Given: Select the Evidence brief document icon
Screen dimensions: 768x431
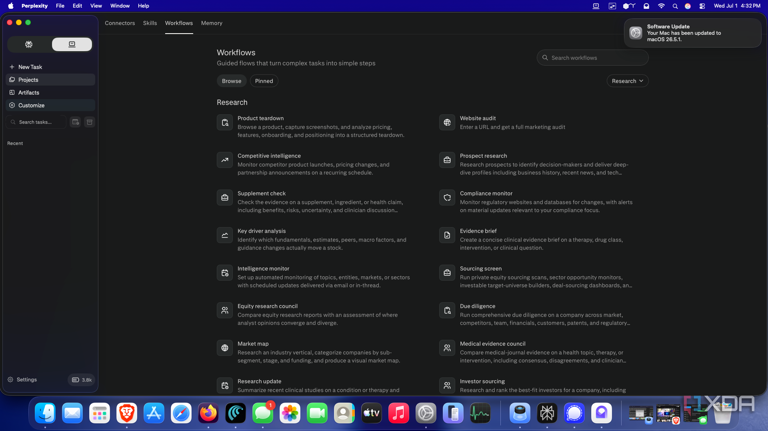Looking at the screenshot, I should click(x=447, y=235).
